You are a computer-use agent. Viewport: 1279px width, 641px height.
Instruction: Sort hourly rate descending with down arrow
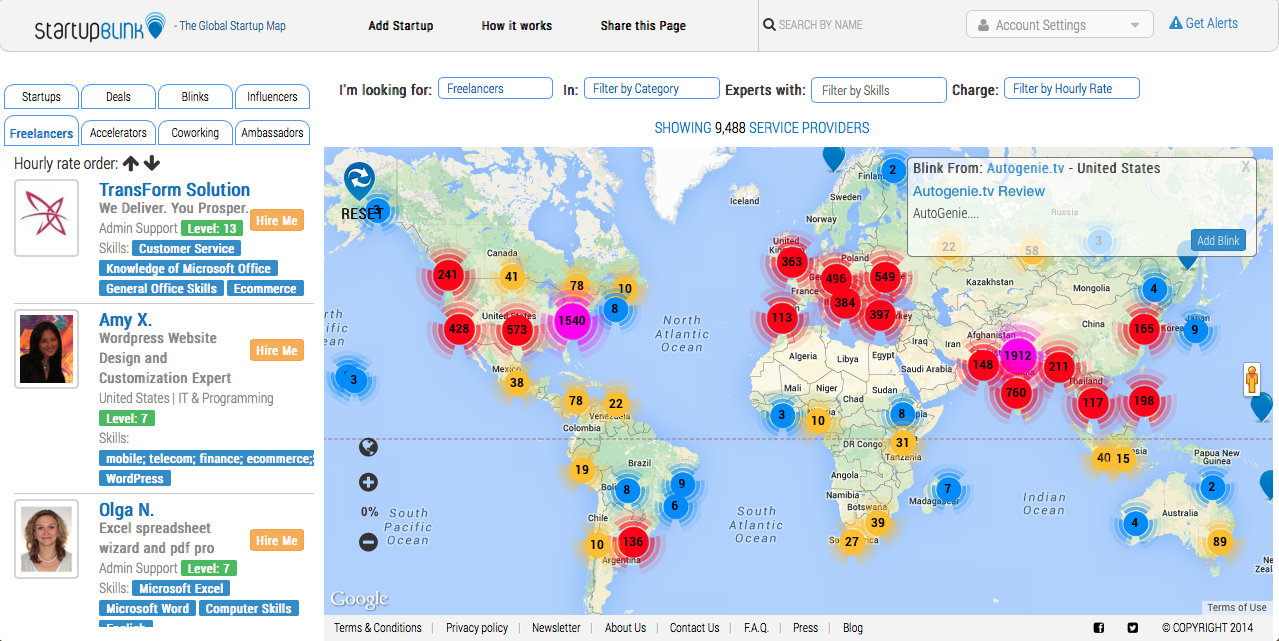click(152, 164)
